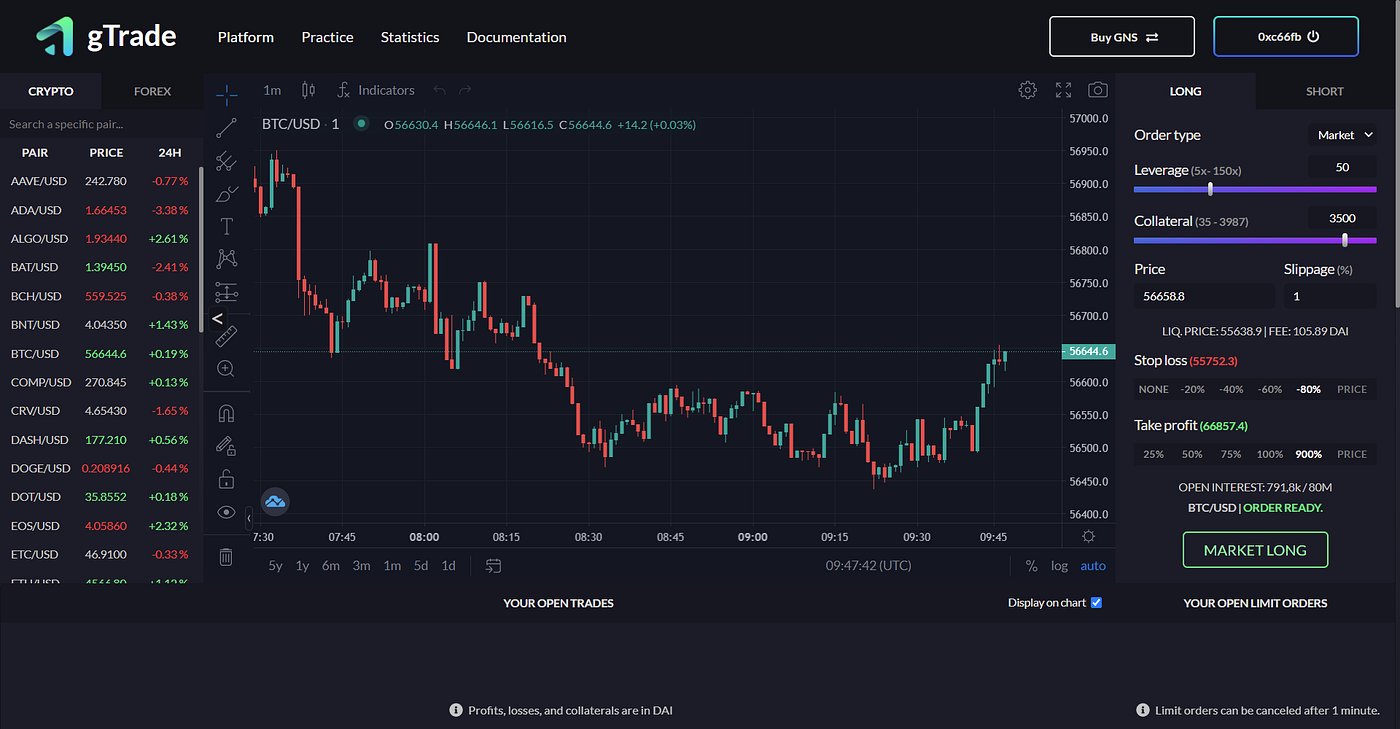The height and width of the screenshot is (729, 1400).
Task: Open the Statistics menu item
Action: pyautogui.click(x=410, y=37)
